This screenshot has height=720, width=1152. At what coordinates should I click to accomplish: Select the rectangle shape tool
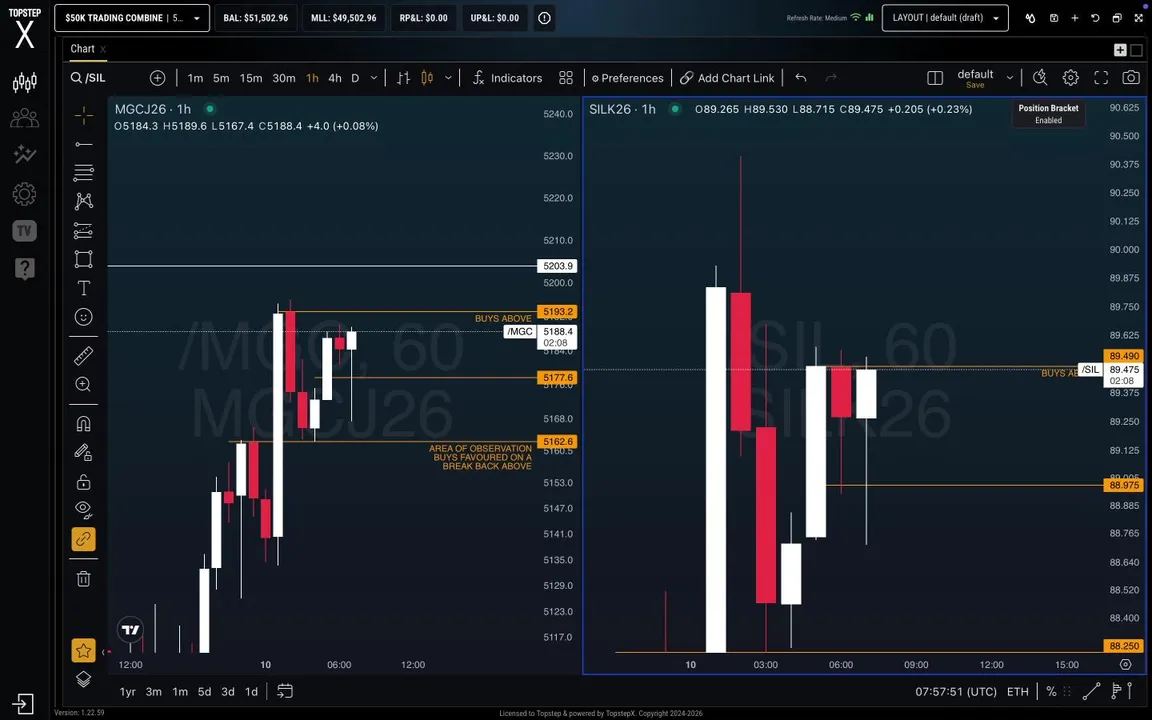tap(84, 259)
